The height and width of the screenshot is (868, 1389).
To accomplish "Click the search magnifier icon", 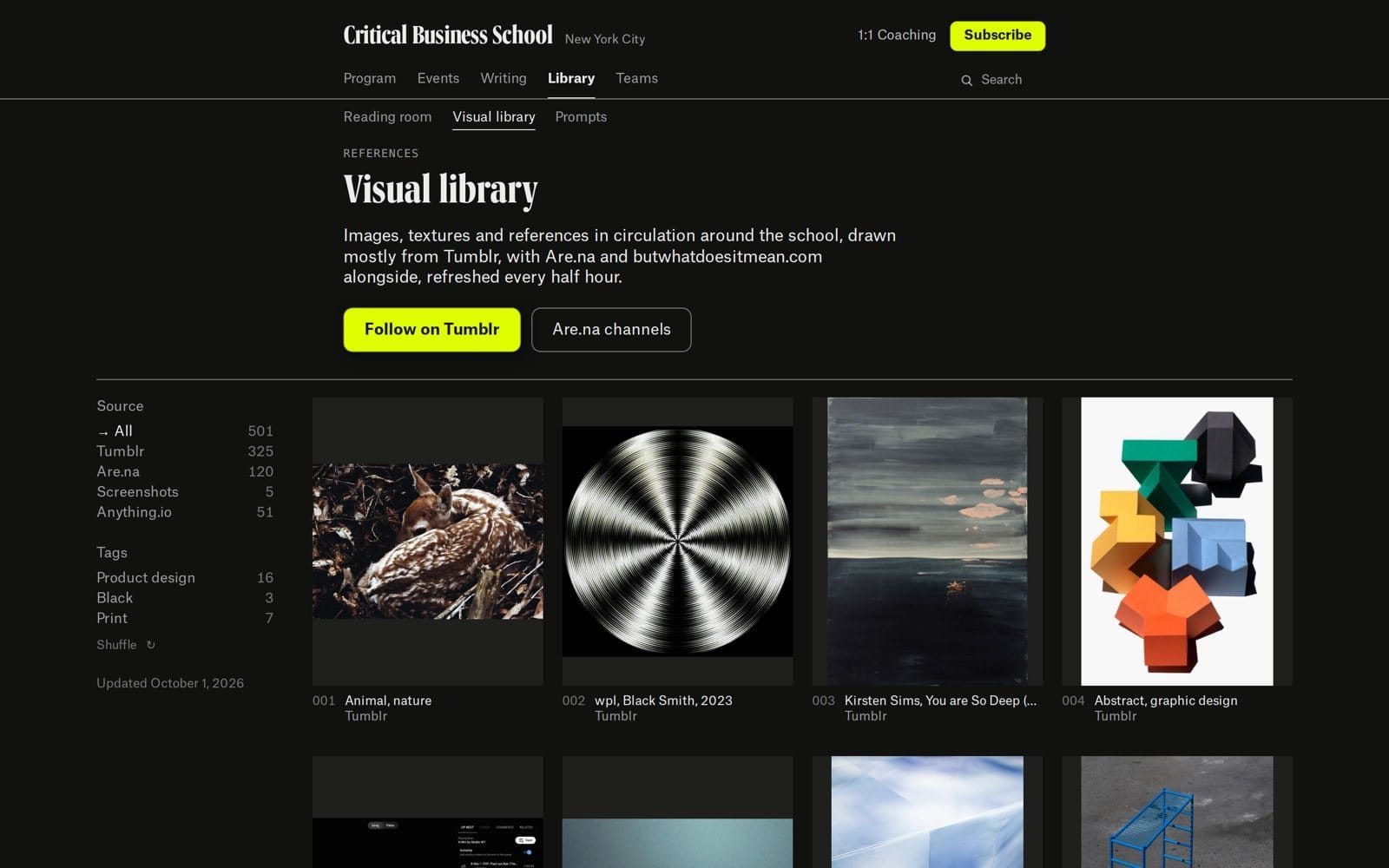I will pyautogui.click(x=966, y=80).
